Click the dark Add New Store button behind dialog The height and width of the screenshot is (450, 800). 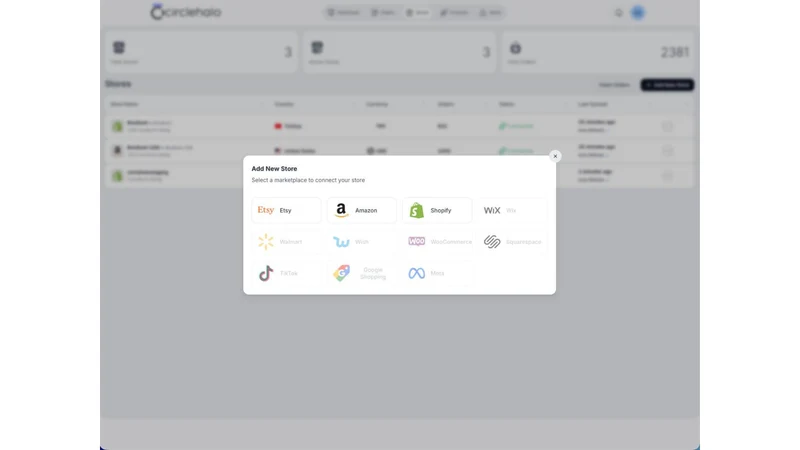[667, 85]
